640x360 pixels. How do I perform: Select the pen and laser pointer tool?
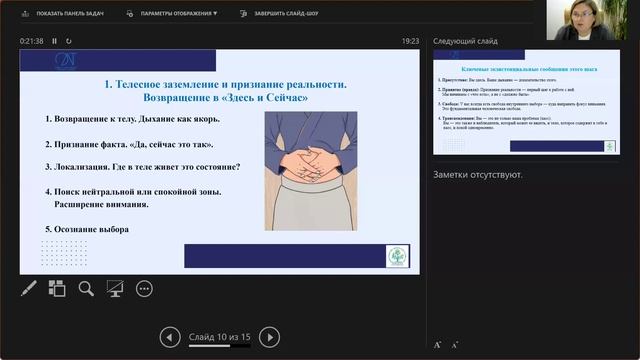click(29, 289)
